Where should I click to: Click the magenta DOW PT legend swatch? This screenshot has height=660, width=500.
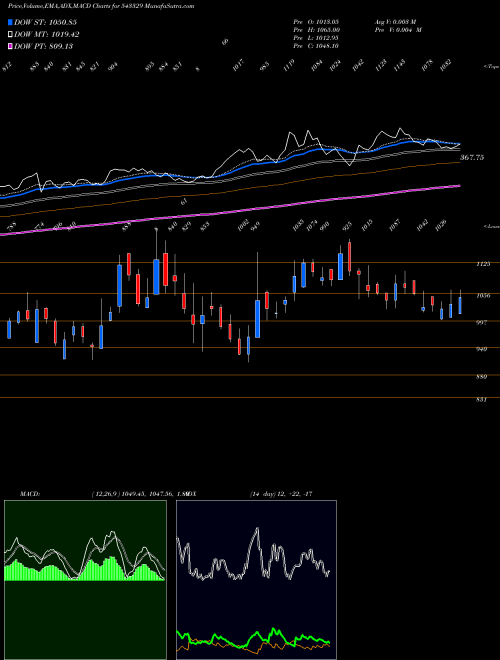[x=10, y=46]
